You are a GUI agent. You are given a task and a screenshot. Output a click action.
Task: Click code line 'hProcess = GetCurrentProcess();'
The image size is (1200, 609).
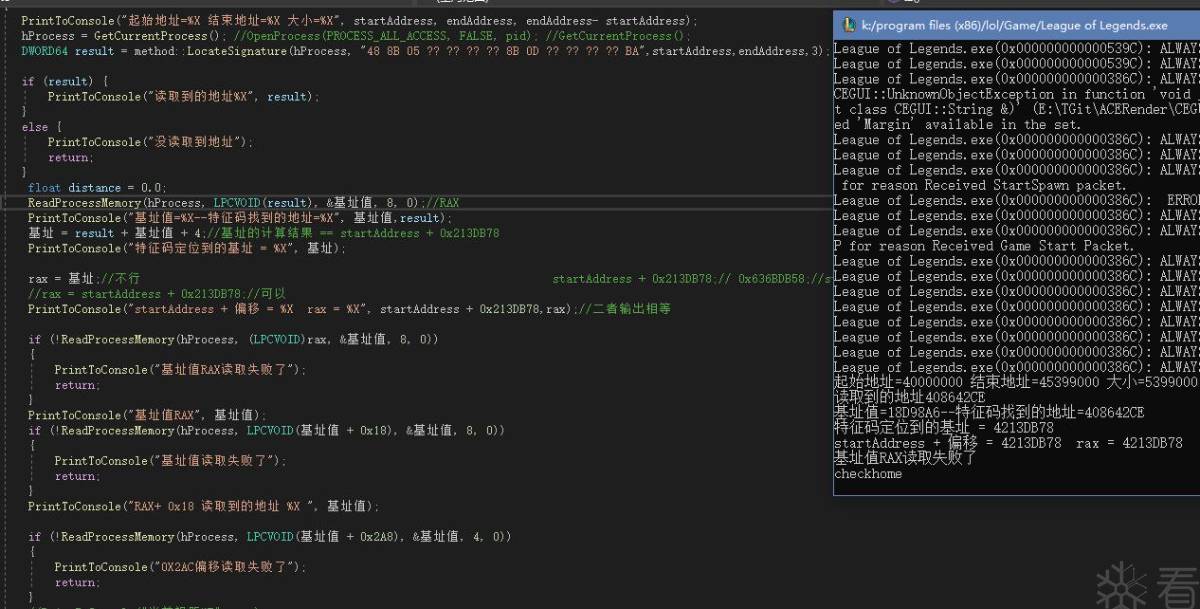356,36
